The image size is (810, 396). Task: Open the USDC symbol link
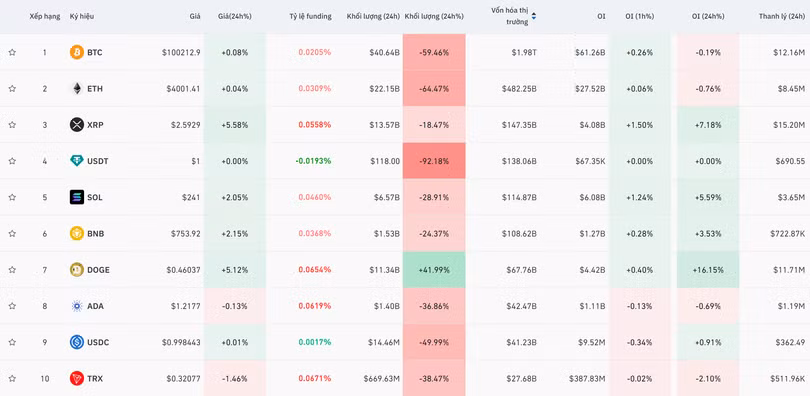point(98,342)
